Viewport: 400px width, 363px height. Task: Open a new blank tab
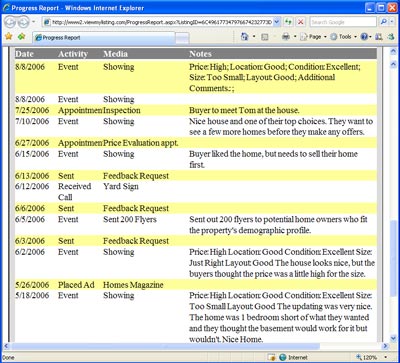[182, 38]
